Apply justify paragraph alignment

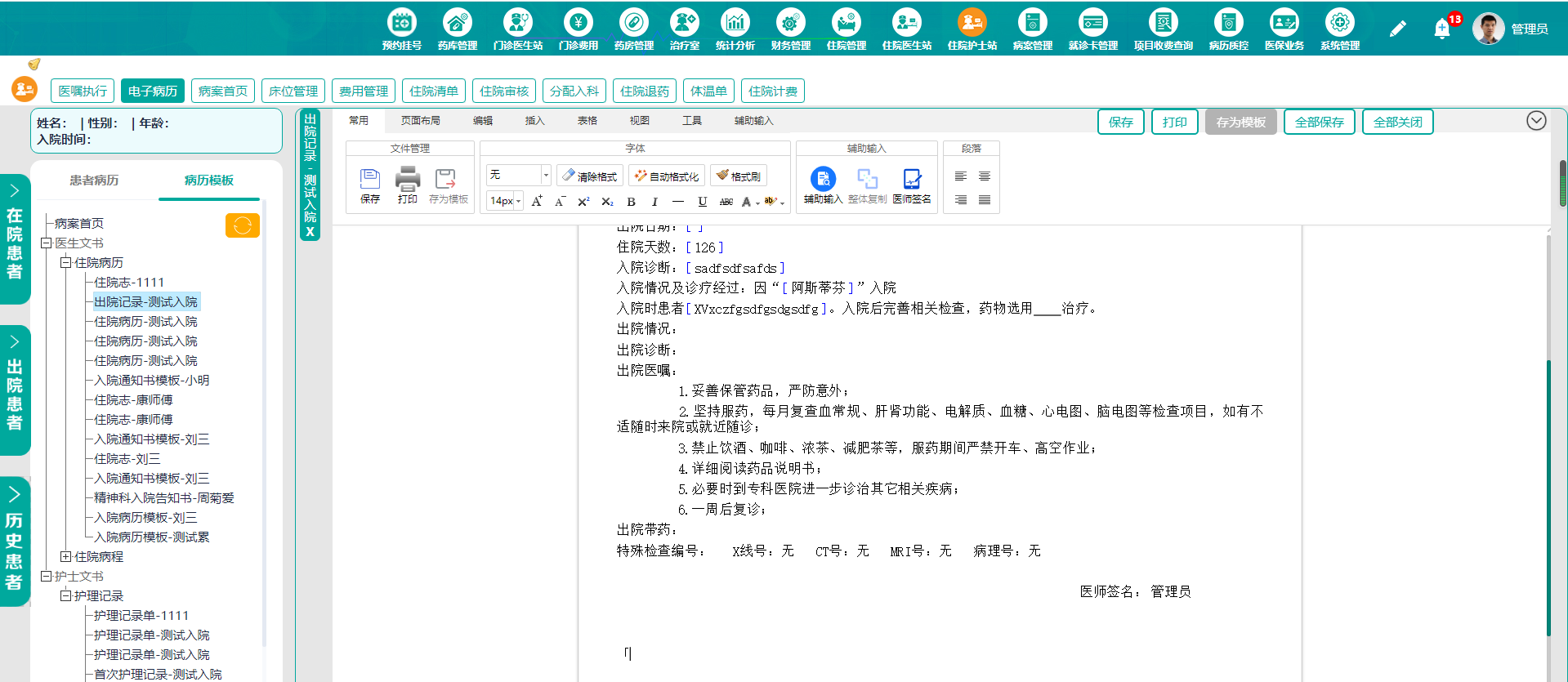[985, 200]
